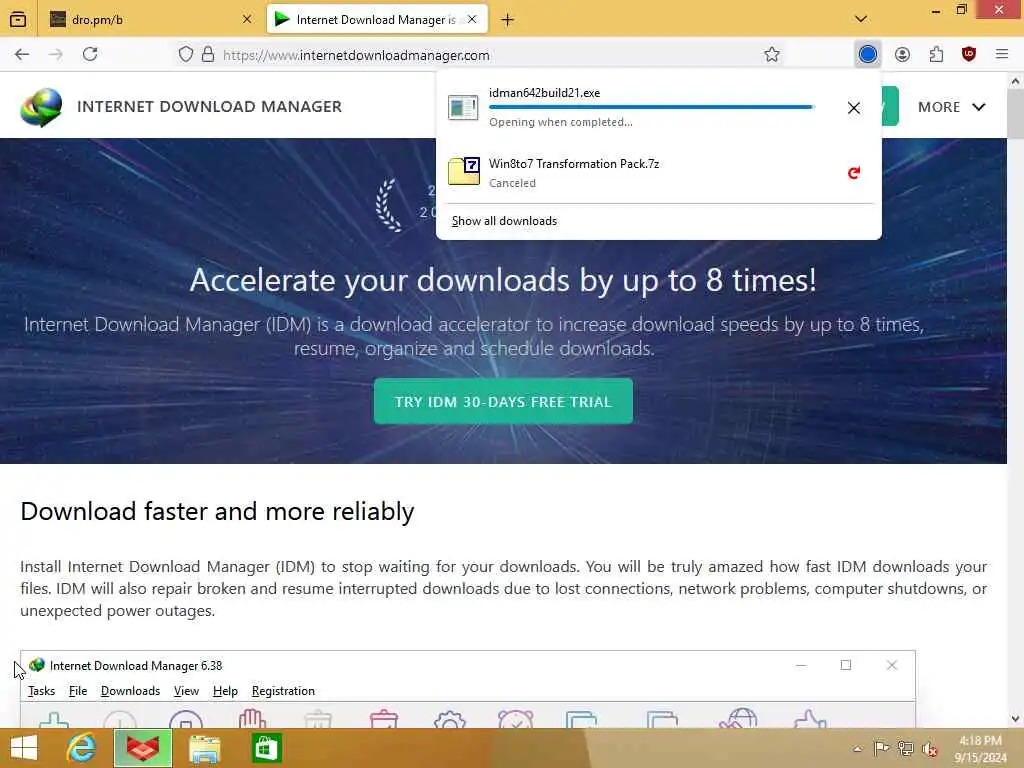Click the red browser icon on the taskbar

[143, 748]
